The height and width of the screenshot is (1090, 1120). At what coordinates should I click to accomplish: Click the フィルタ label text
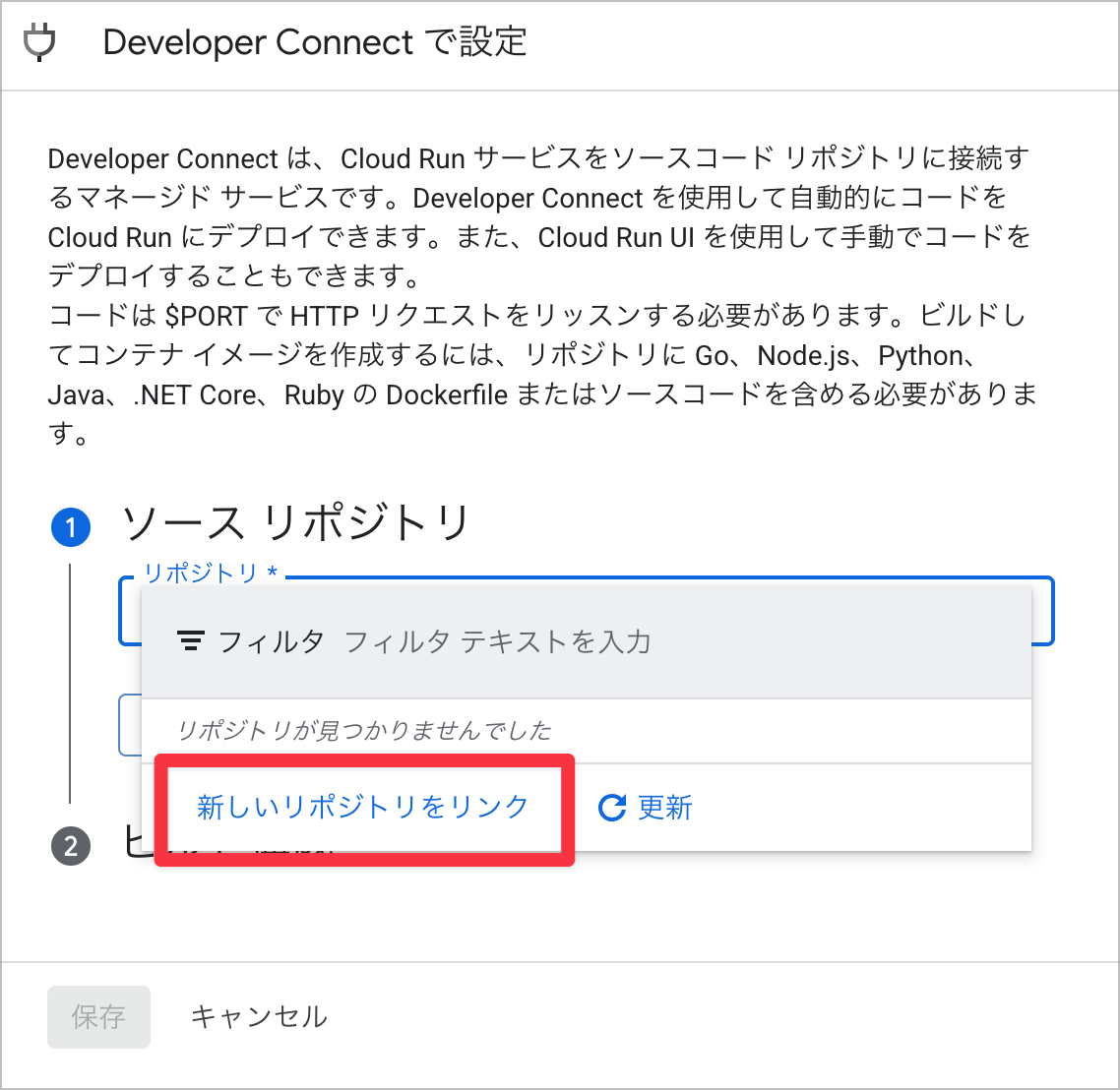tap(271, 641)
